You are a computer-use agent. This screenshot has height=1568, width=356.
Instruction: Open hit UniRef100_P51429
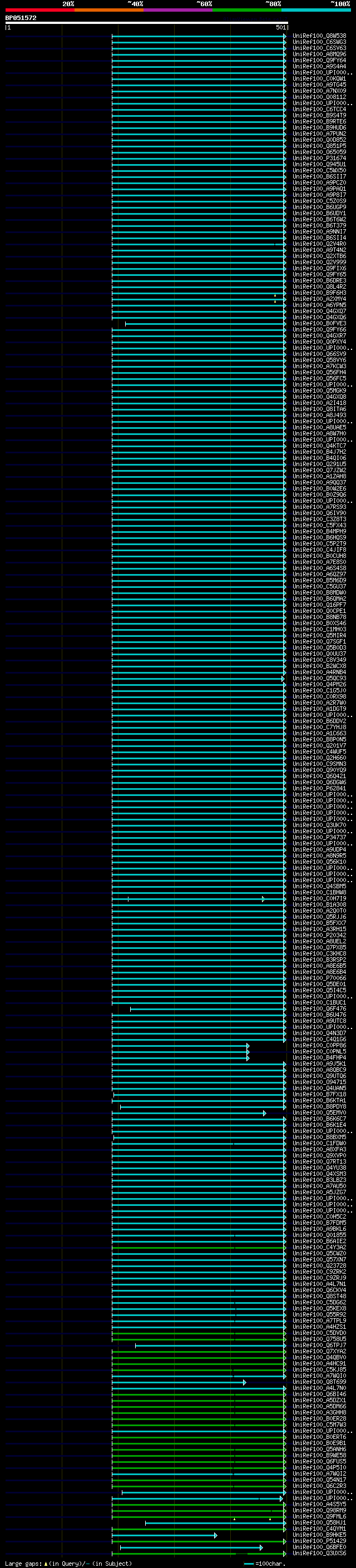click(x=319, y=1541)
